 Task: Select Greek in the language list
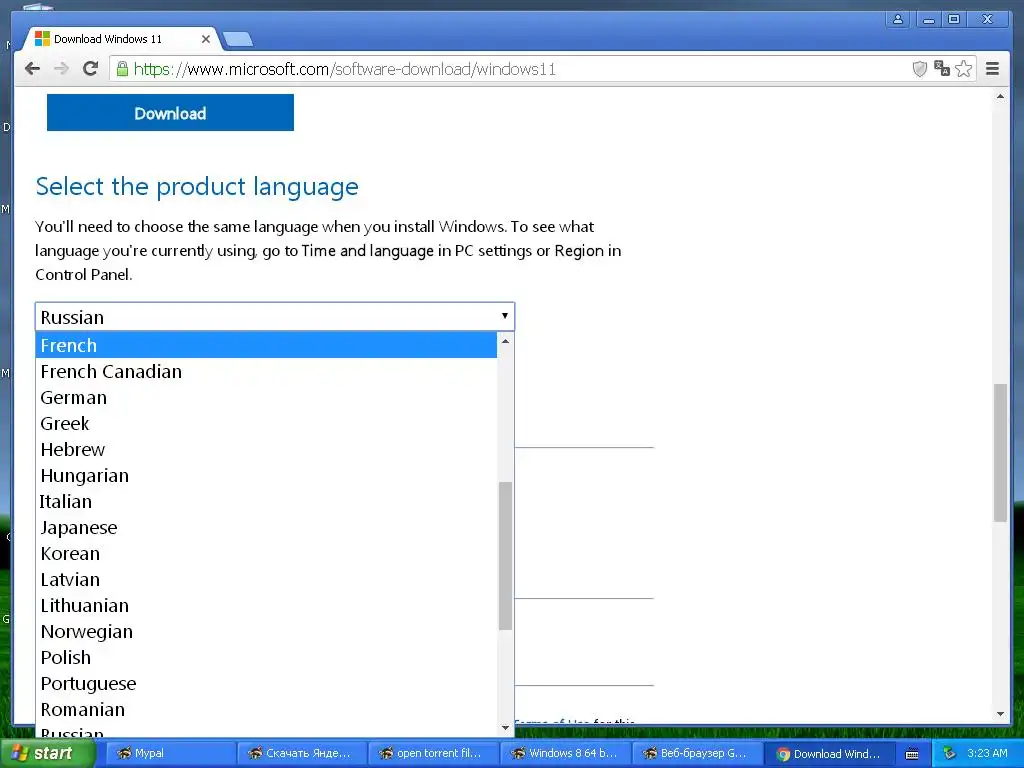pos(266,423)
